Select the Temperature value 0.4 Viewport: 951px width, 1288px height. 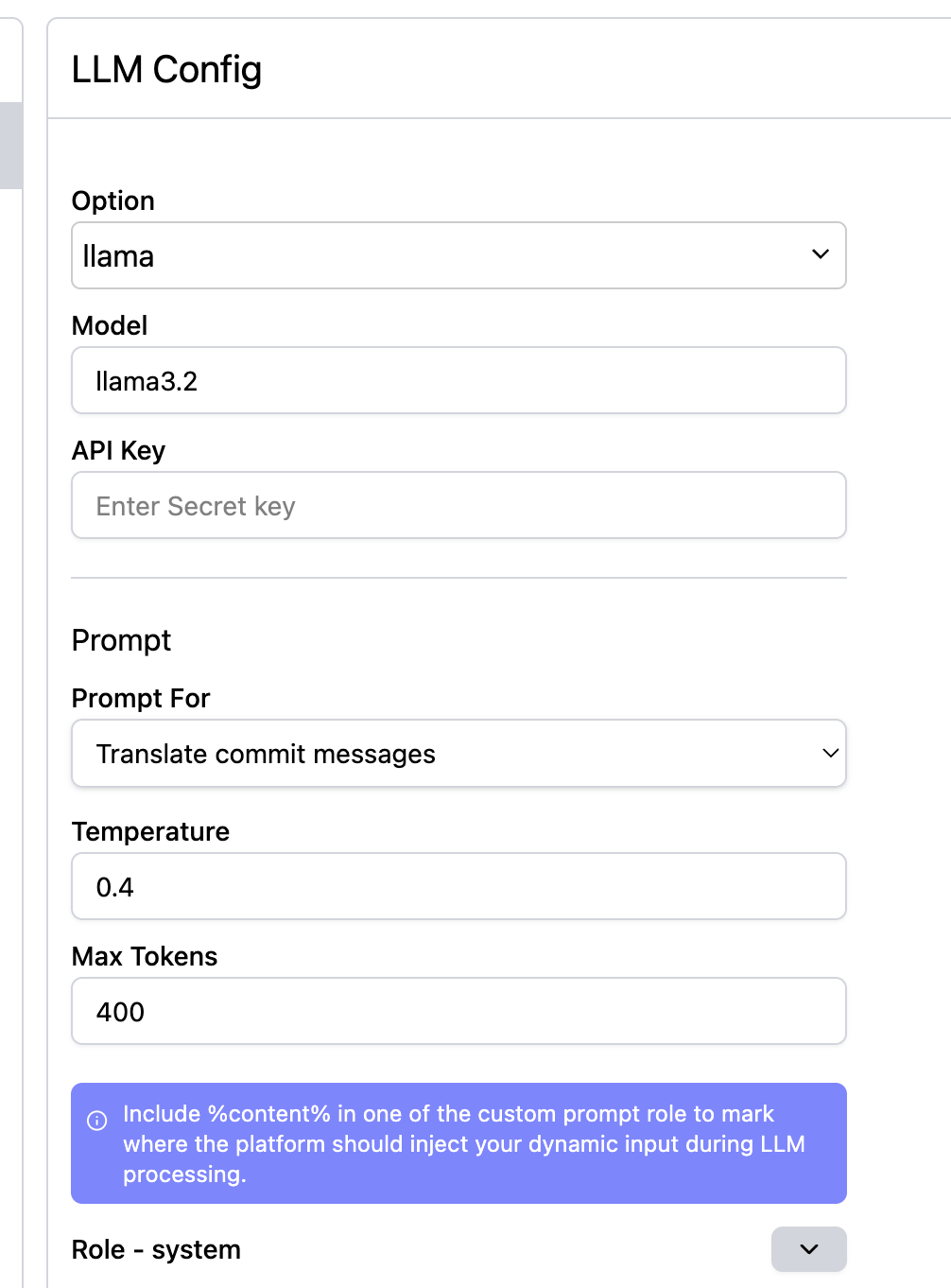coord(458,886)
